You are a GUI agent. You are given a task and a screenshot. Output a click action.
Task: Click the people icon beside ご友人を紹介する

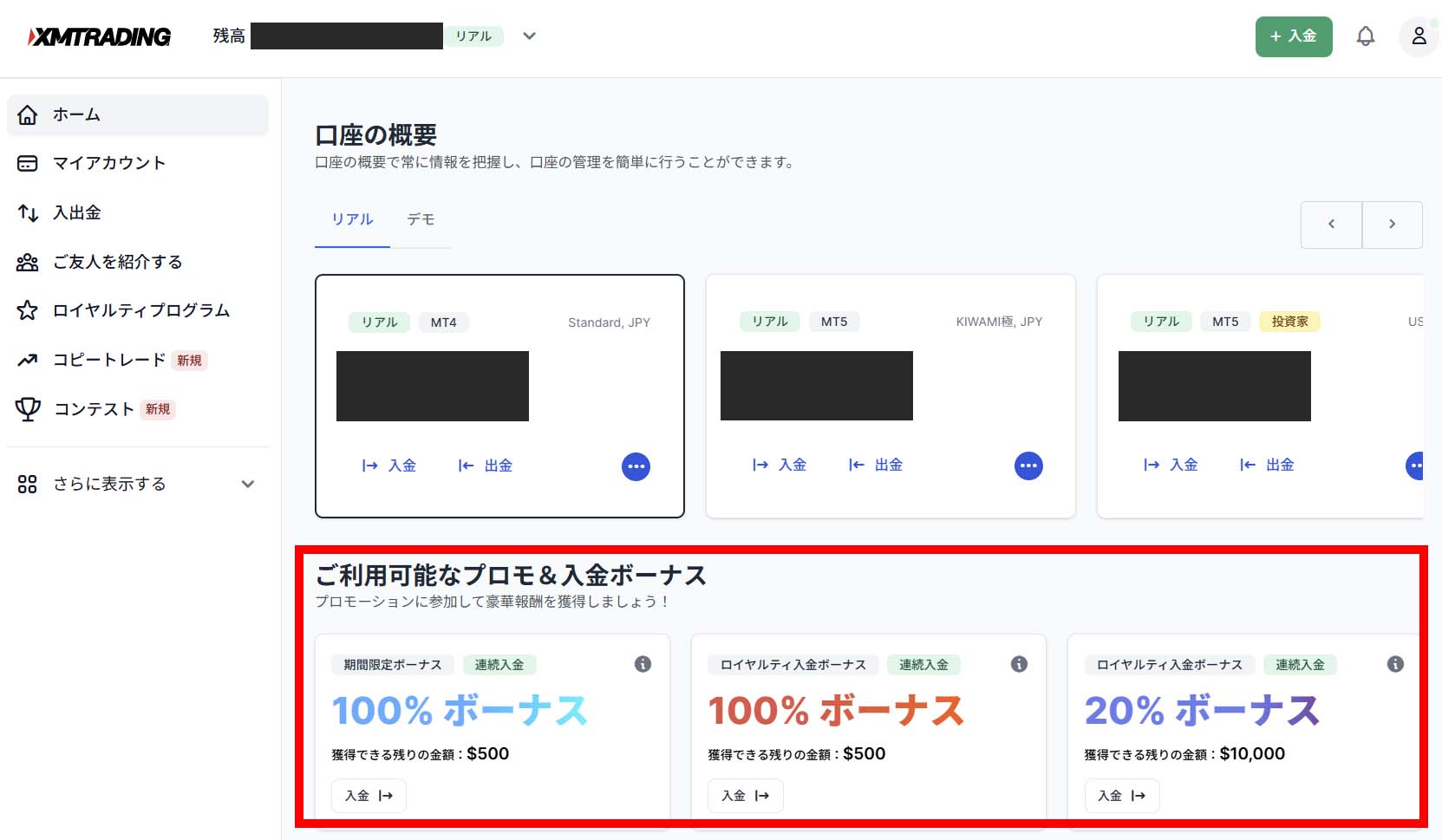tap(28, 262)
